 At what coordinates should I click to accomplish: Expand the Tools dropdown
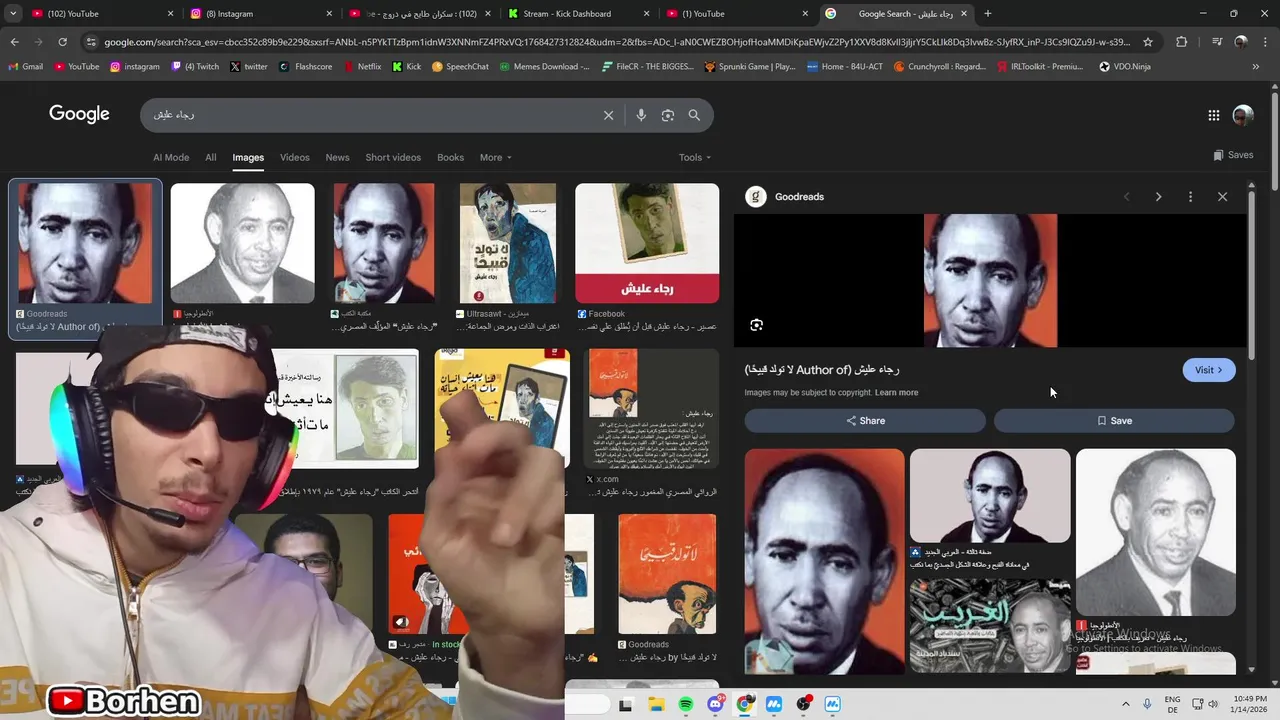point(695,157)
